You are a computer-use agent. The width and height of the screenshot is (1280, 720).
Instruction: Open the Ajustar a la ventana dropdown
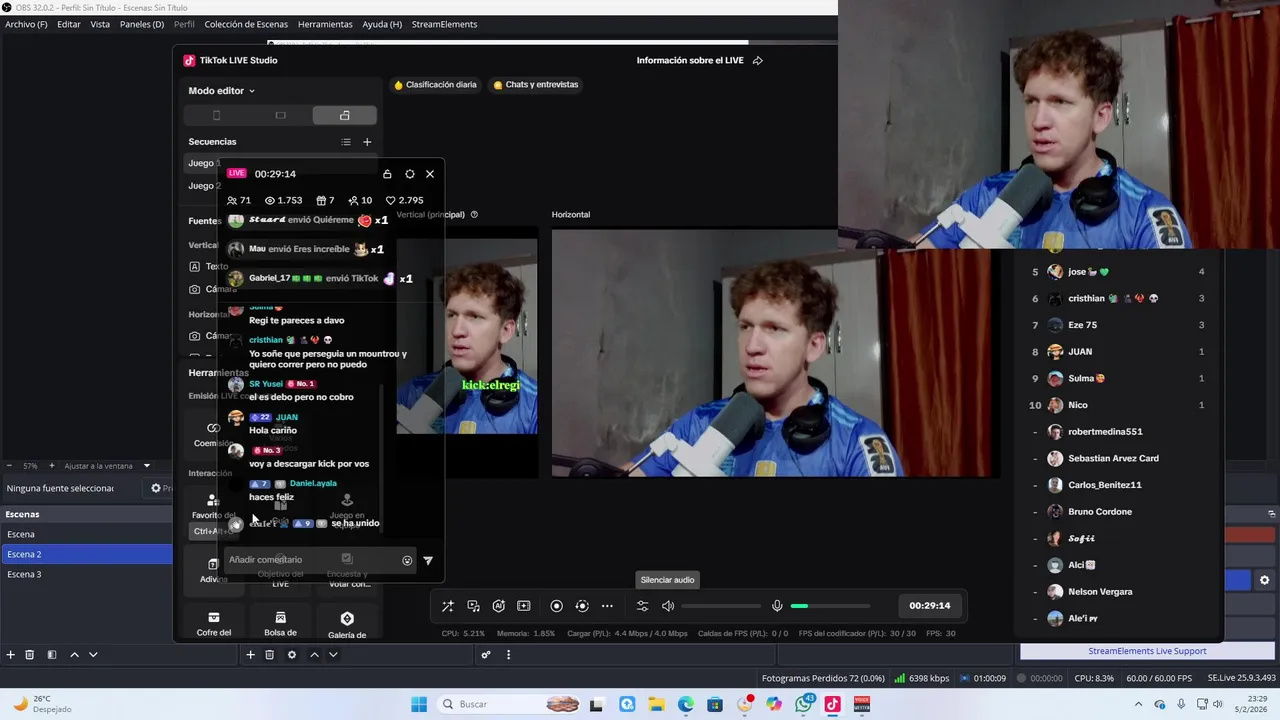pos(107,466)
